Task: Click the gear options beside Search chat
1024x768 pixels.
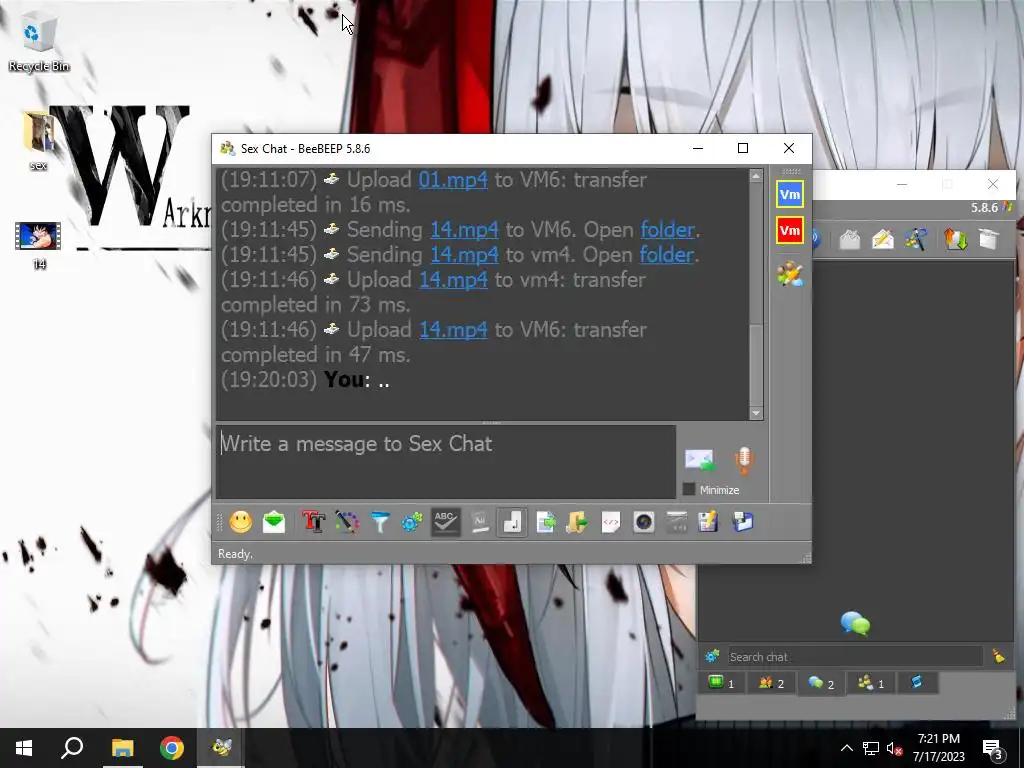Action: [x=712, y=656]
